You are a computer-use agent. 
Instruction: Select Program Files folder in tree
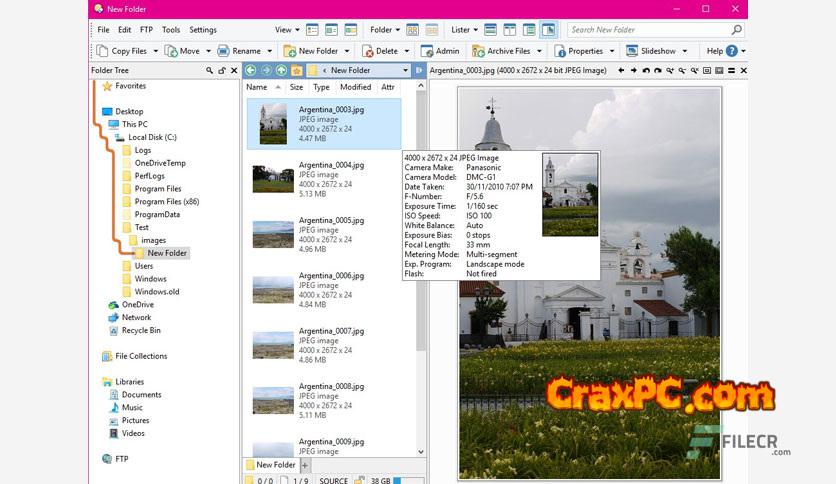(158, 189)
